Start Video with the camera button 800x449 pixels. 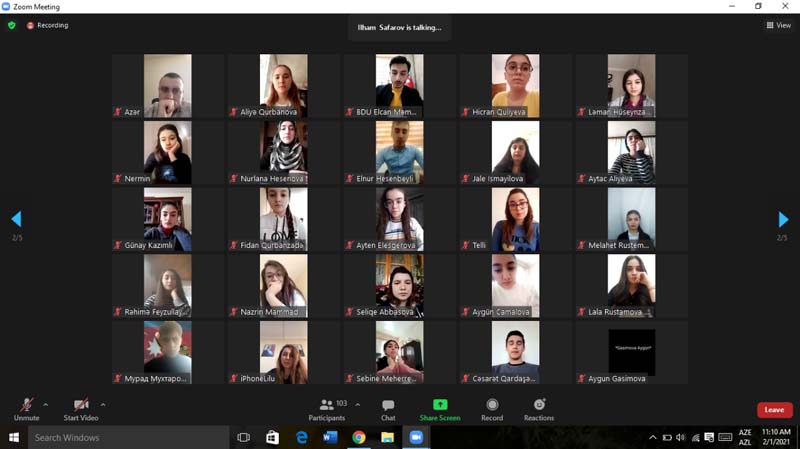[x=81, y=406]
